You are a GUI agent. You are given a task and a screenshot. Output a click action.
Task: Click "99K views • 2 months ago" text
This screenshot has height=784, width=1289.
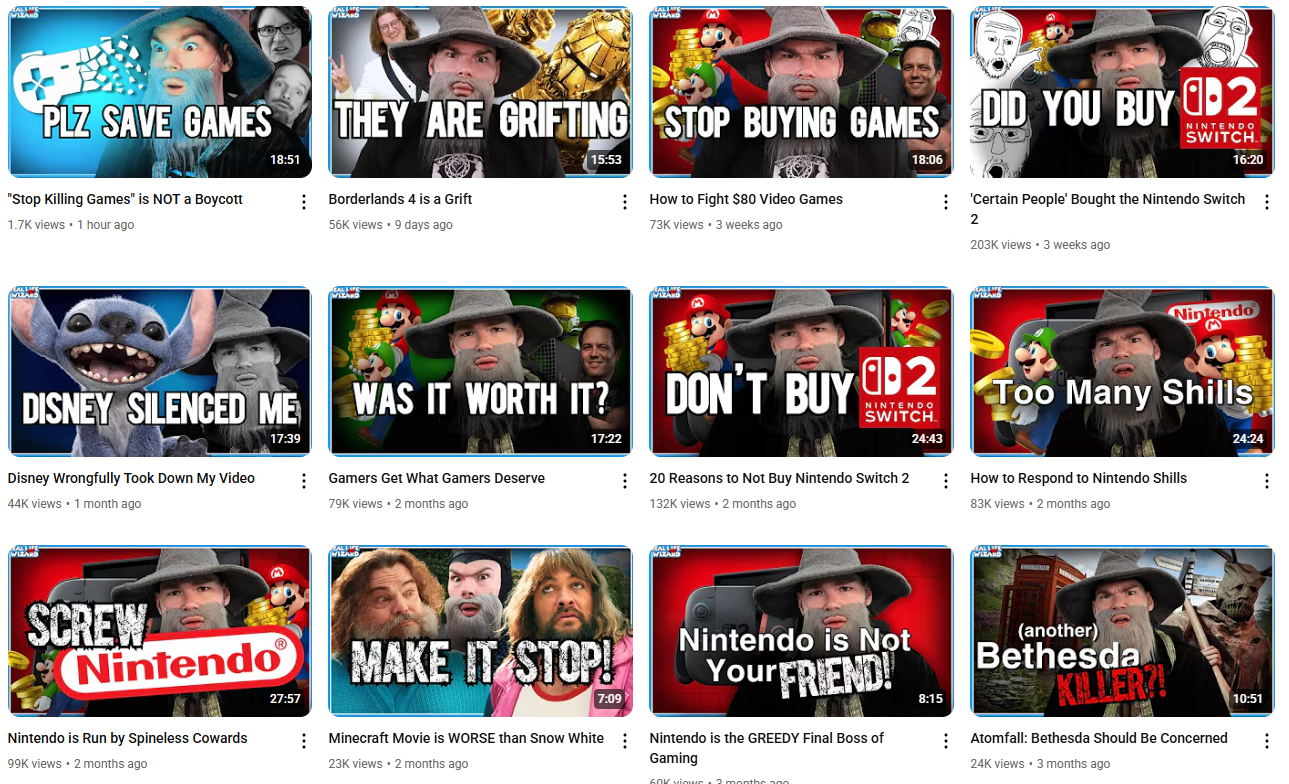click(x=78, y=764)
